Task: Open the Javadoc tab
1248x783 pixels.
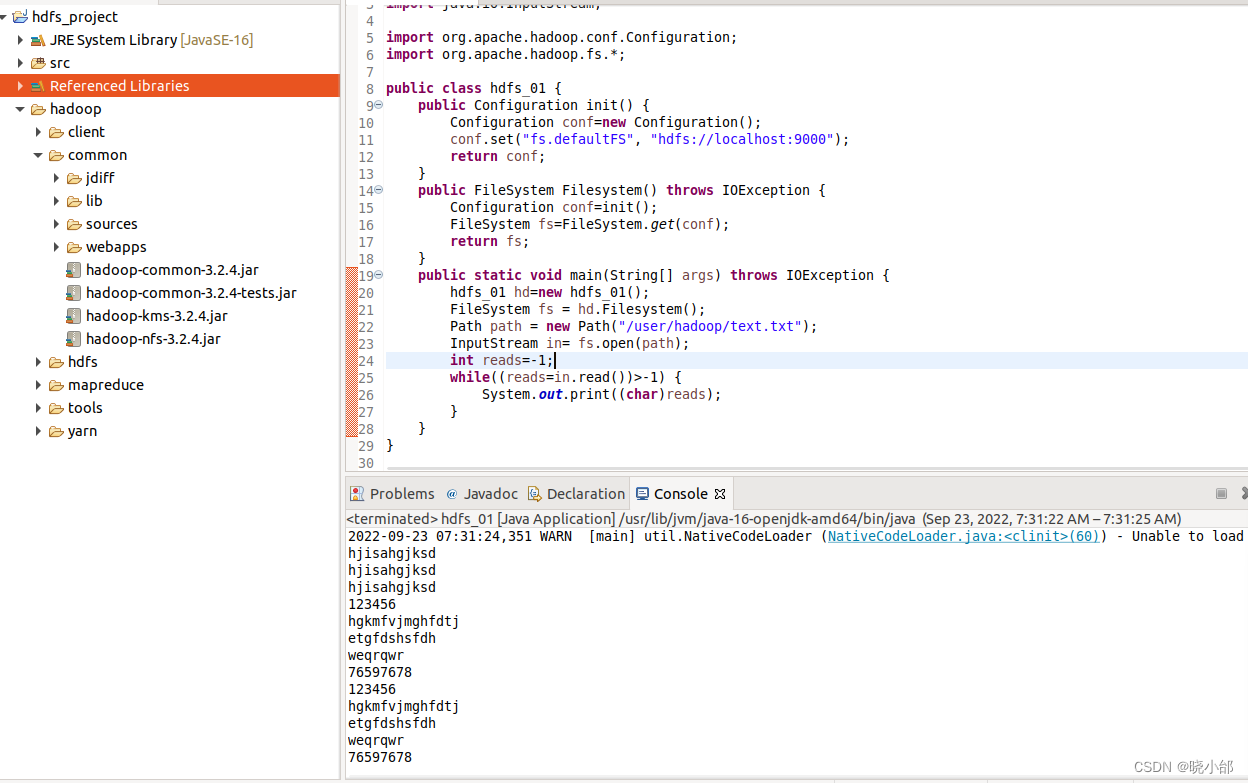Action: tap(491, 493)
